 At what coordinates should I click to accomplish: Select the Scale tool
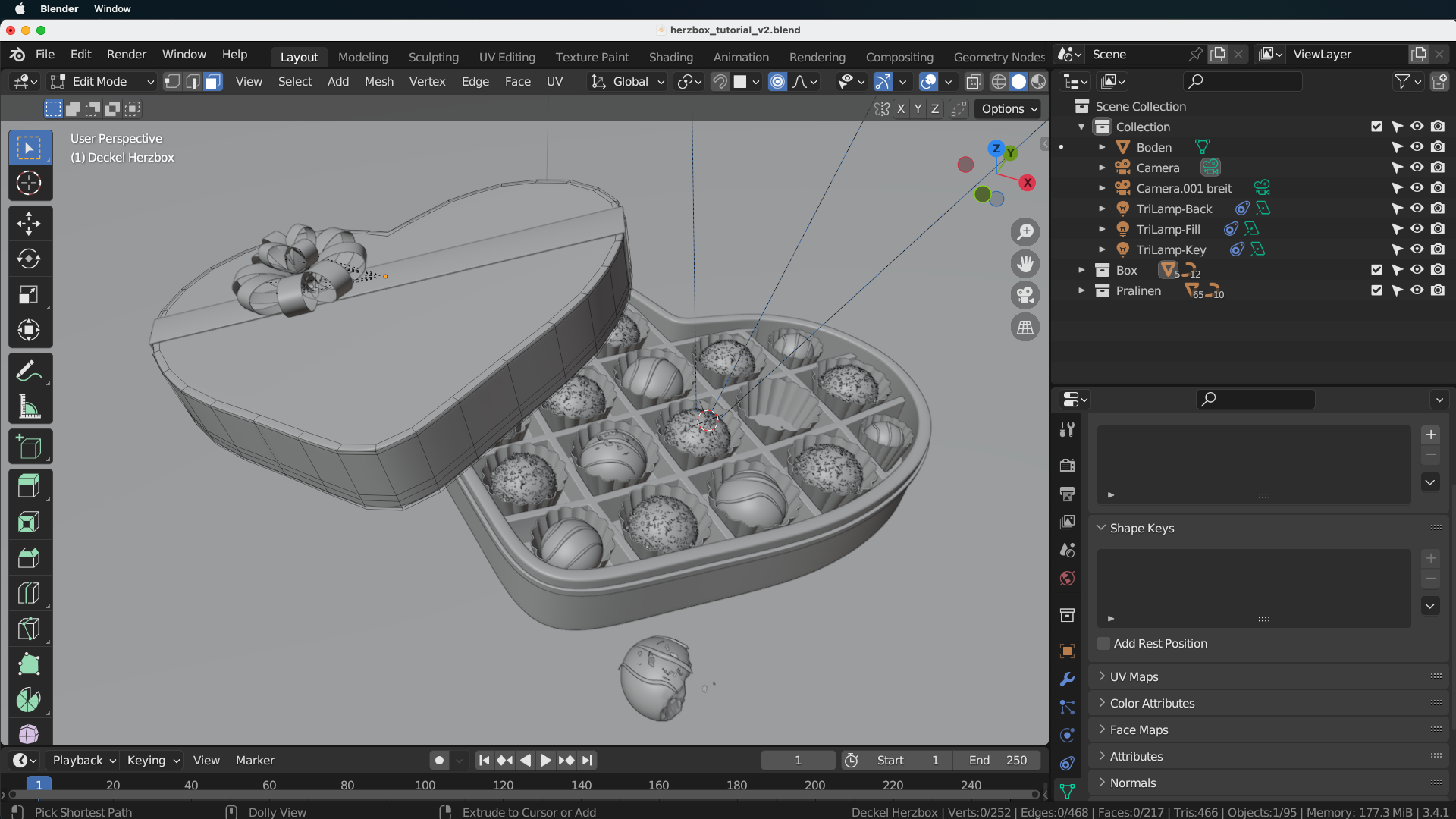click(30, 295)
